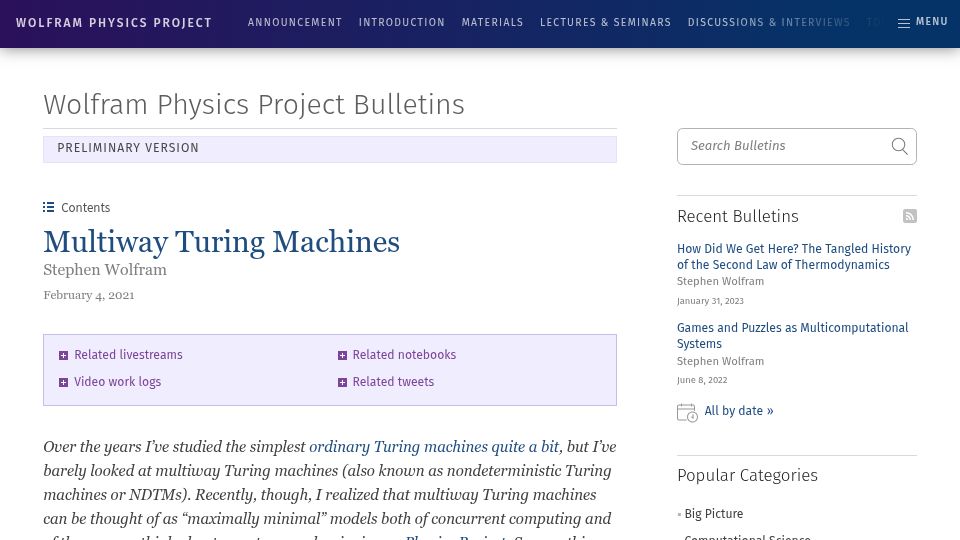Screen dimensions: 960x540
Task: Open the RSS feed icon
Action: [x=910, y=216]
